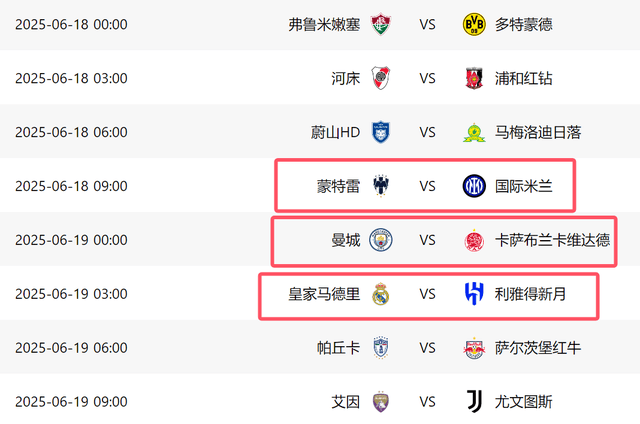The height and width of the screenshot is (424, 640).
Task: Select the 2025-06-18 09:00 match time
Action: point(71,186)
